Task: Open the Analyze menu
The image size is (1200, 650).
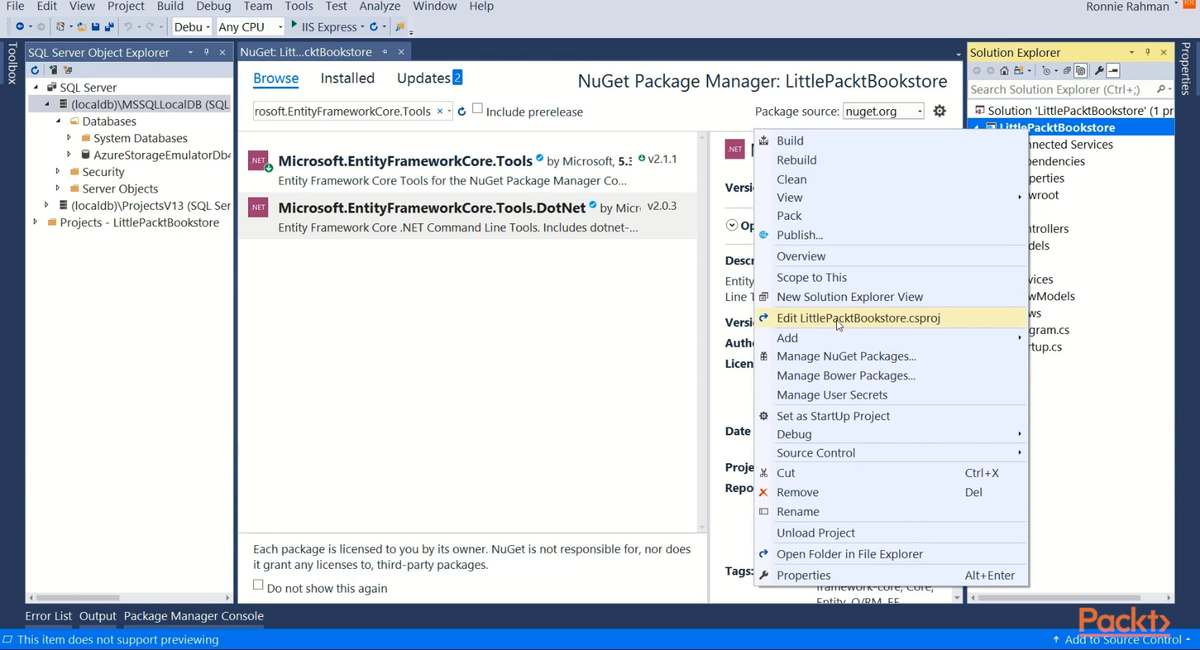Action: pos(379,6)
